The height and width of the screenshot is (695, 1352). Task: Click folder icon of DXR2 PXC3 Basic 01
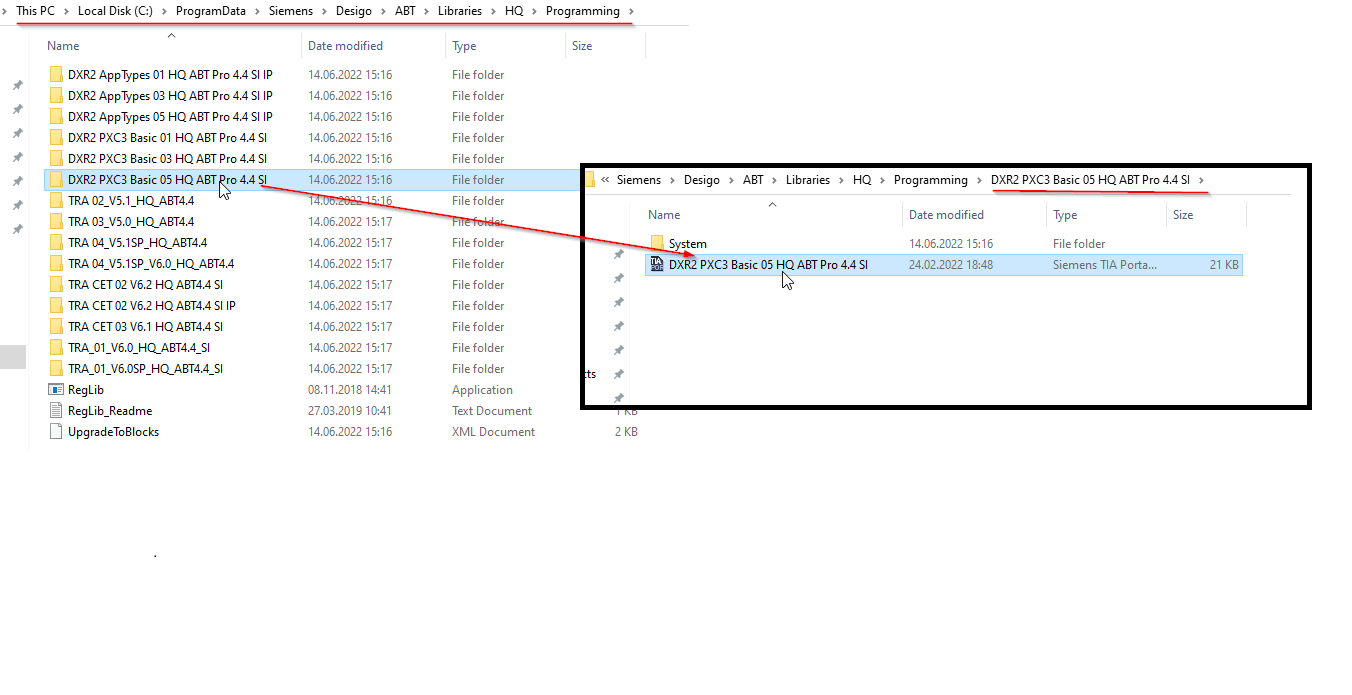[56, 138]
